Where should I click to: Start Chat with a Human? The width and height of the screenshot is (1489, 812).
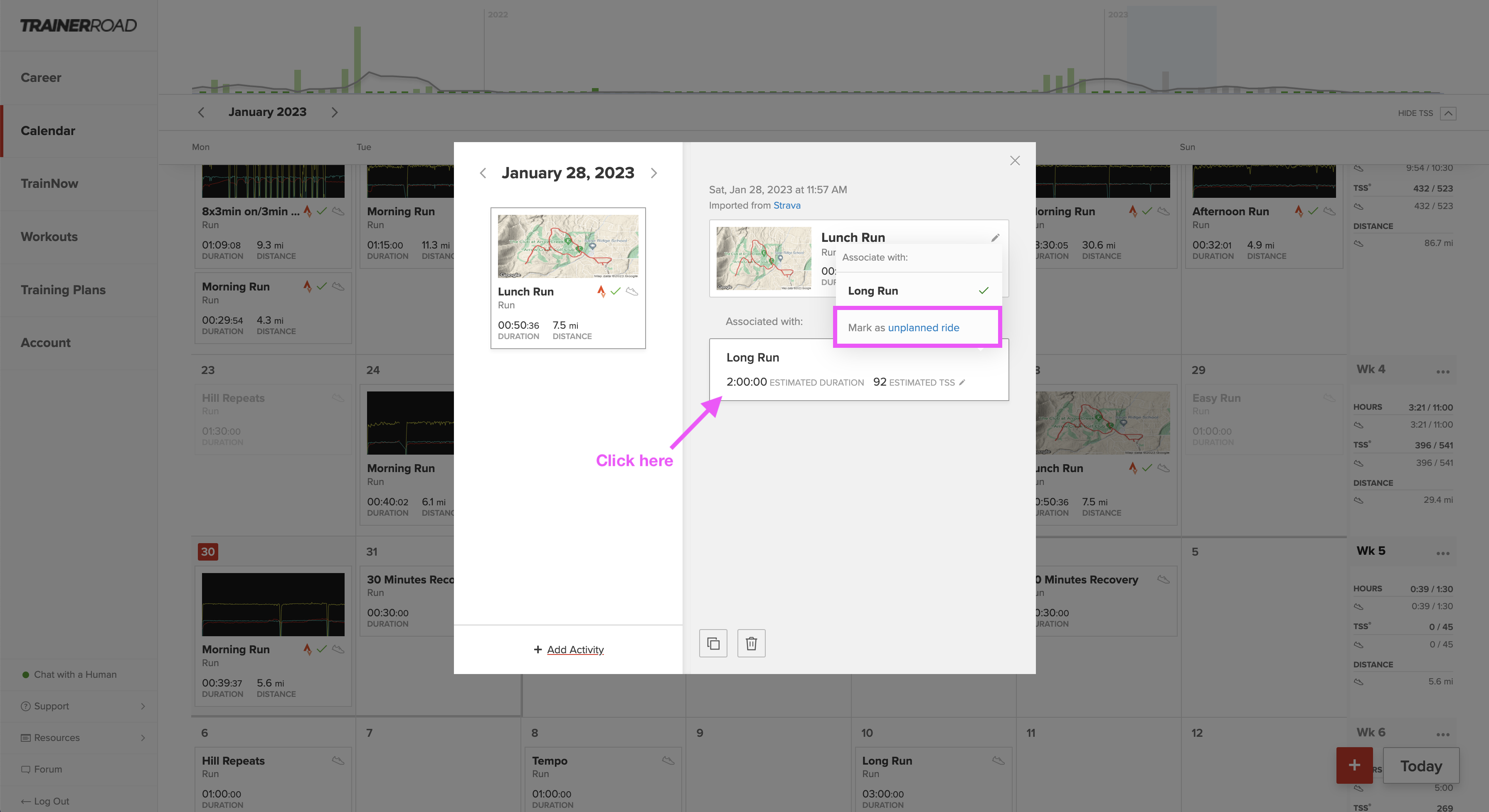click(x=75, y=674)
